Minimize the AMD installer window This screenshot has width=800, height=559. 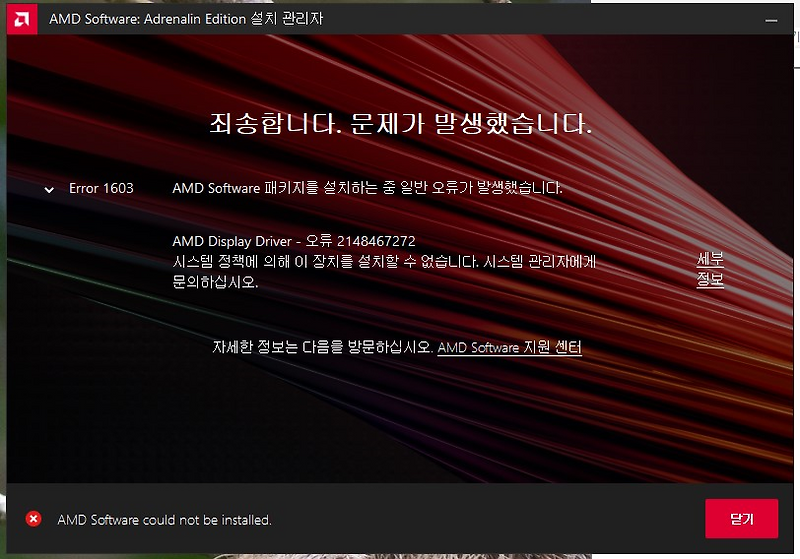click(x=771, y=20)
